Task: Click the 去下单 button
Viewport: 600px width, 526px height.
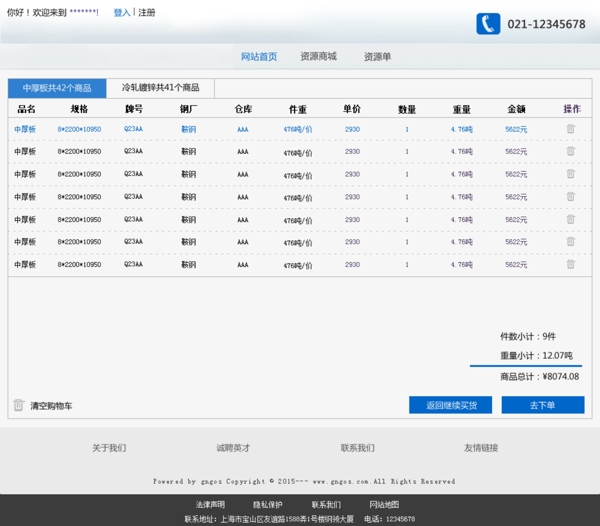Action: click(543, 405)
